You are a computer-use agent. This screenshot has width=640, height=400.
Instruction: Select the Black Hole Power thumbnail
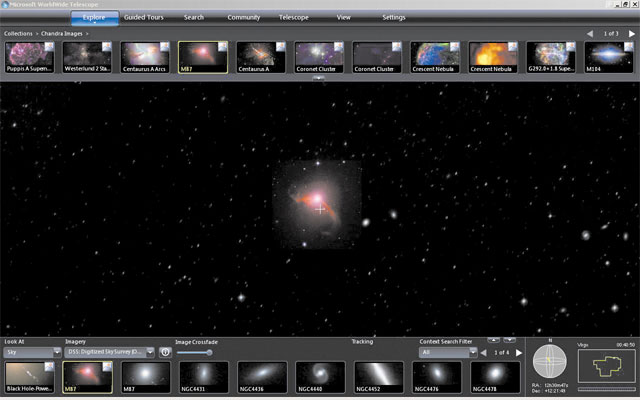[29, 378]
